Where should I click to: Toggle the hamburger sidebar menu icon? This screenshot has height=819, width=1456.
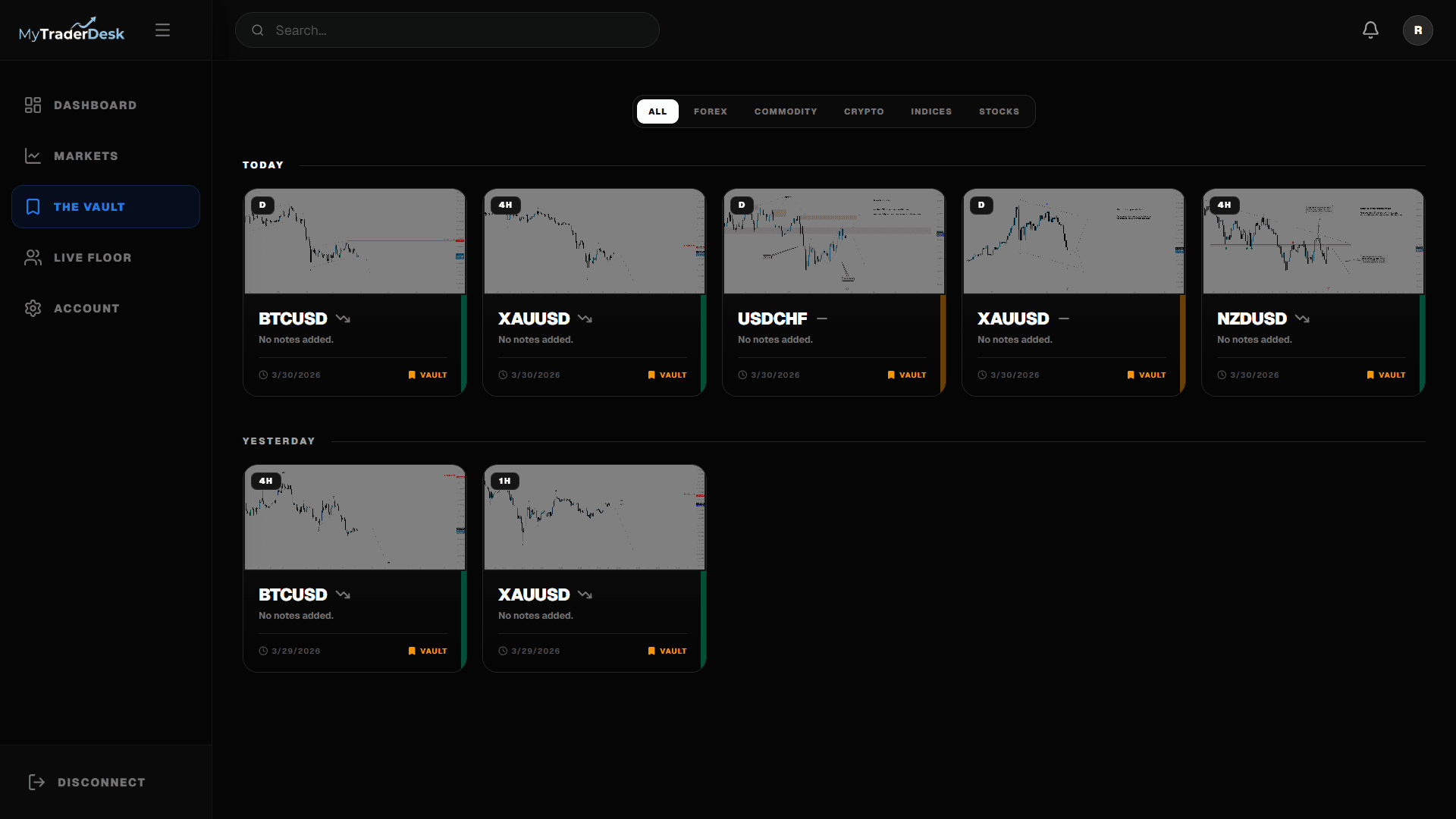click(162, 30)
